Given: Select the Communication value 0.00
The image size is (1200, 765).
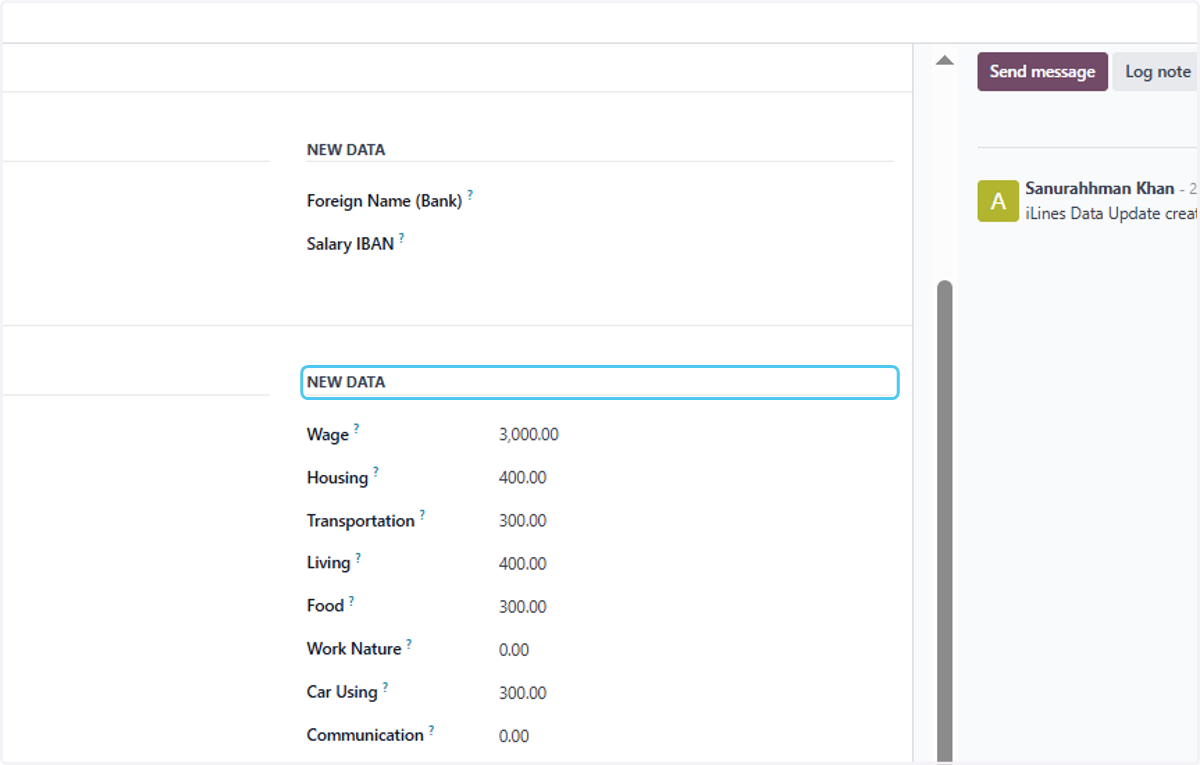Looking at the screenshot, I should coord(514,736).
